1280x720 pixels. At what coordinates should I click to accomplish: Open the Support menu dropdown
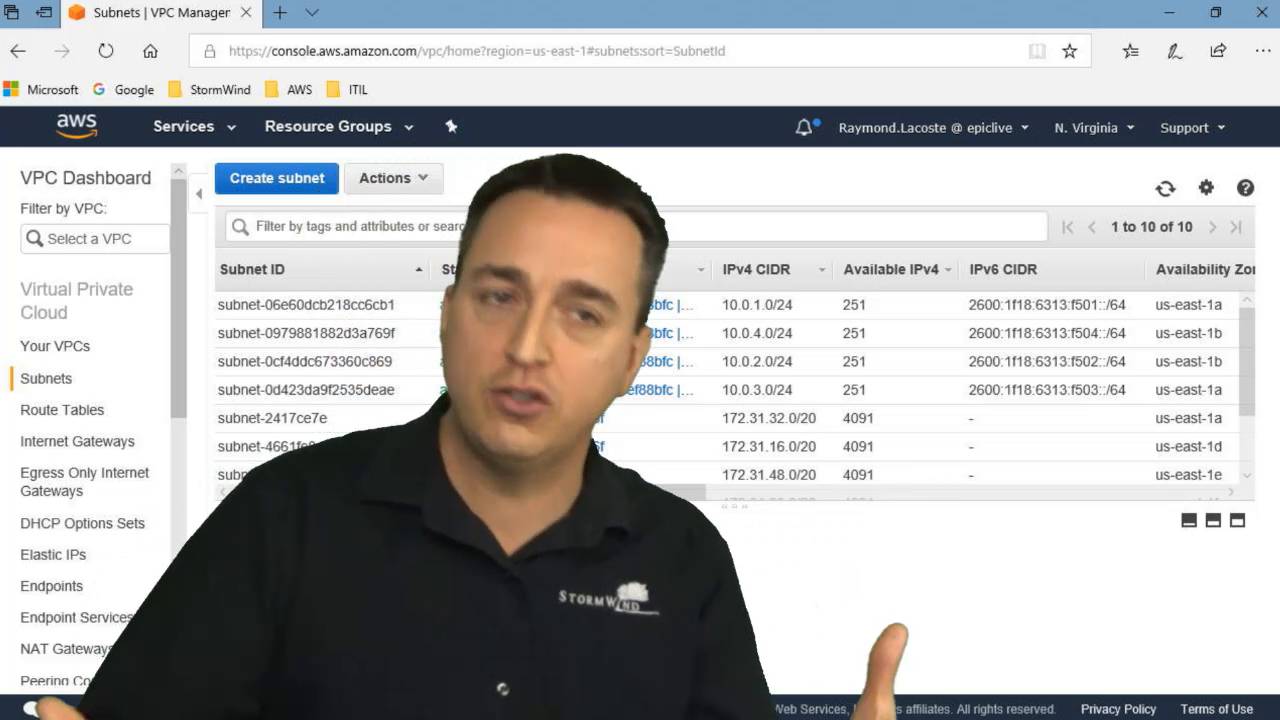click(1192, 128)
